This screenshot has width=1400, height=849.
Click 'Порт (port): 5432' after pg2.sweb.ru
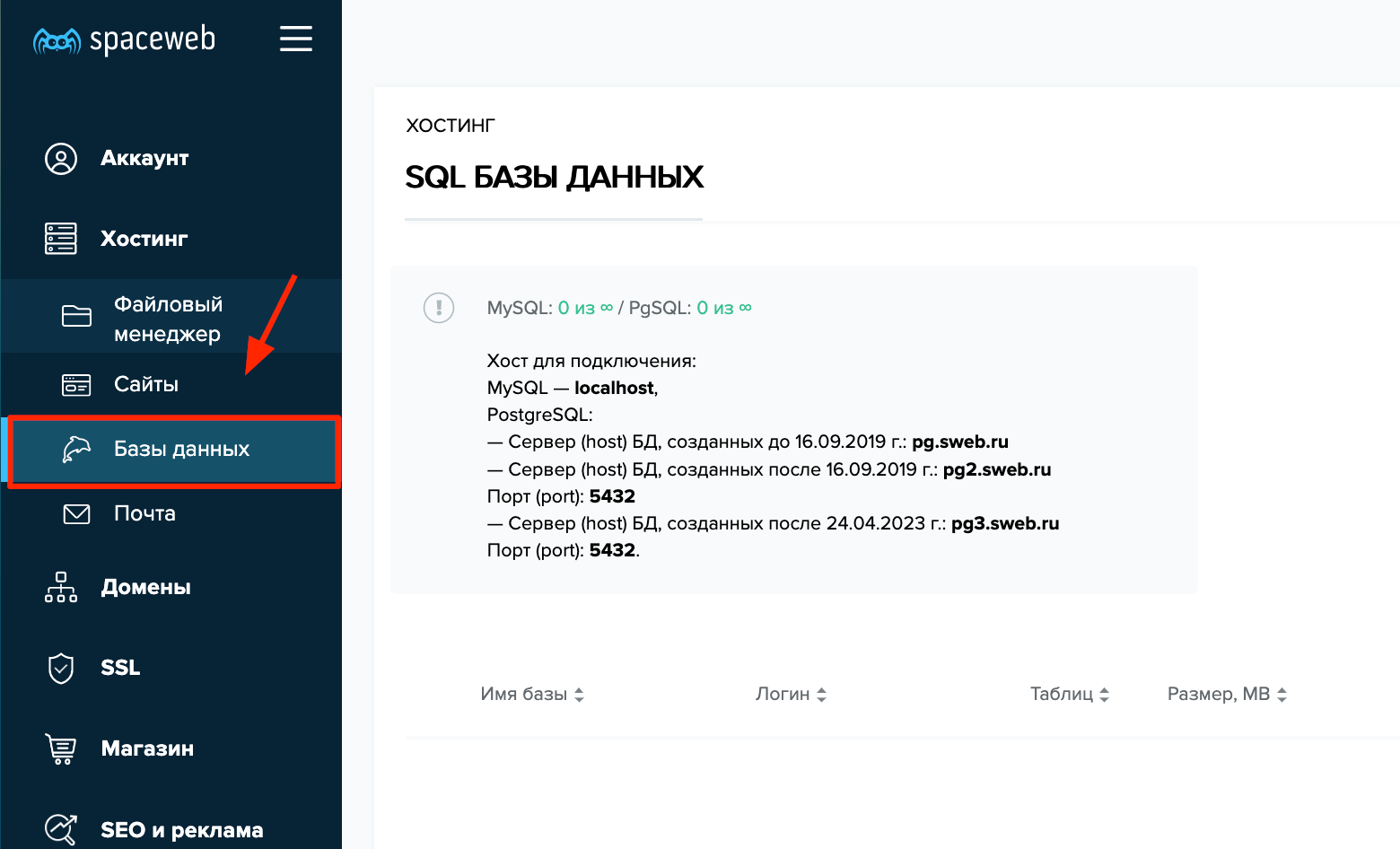coord(561,496)
